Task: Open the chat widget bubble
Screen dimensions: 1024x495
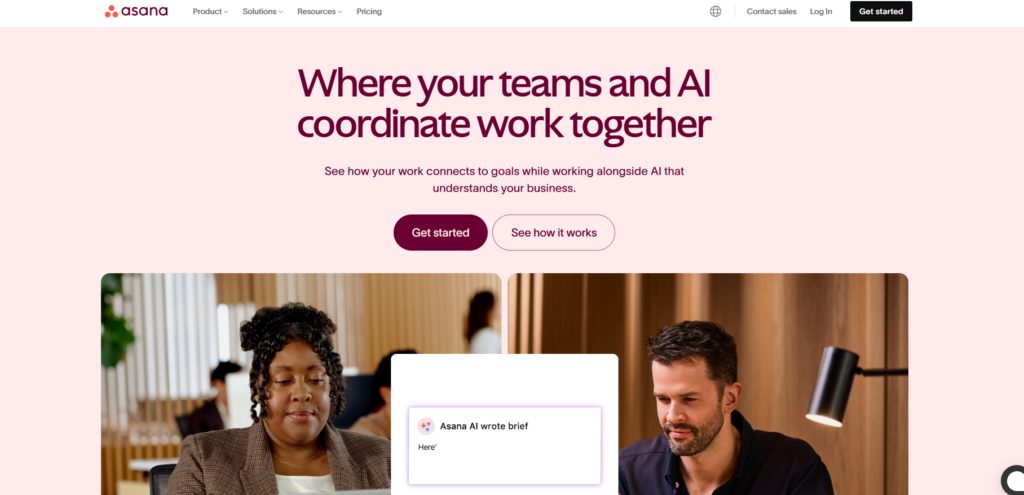Action: coord(1014,480)
